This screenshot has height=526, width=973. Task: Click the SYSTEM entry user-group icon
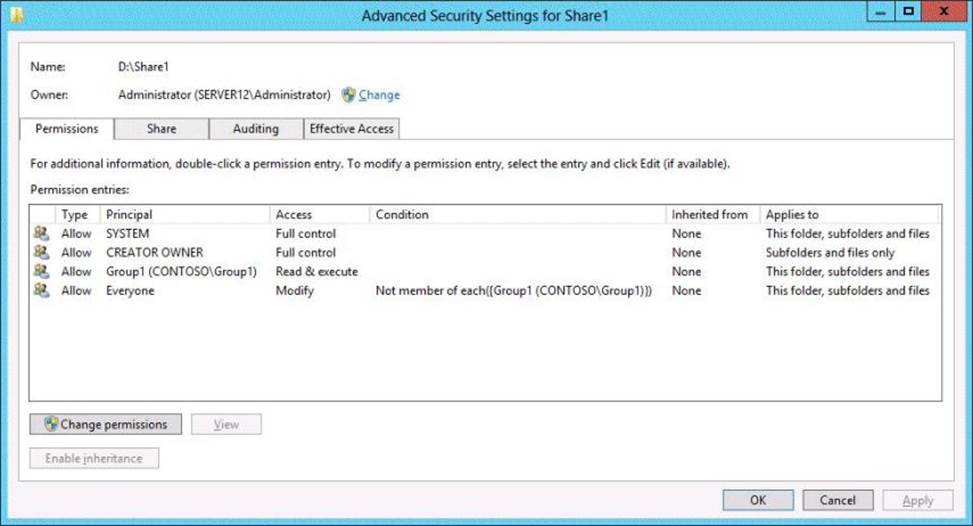(x=42, y=233)
